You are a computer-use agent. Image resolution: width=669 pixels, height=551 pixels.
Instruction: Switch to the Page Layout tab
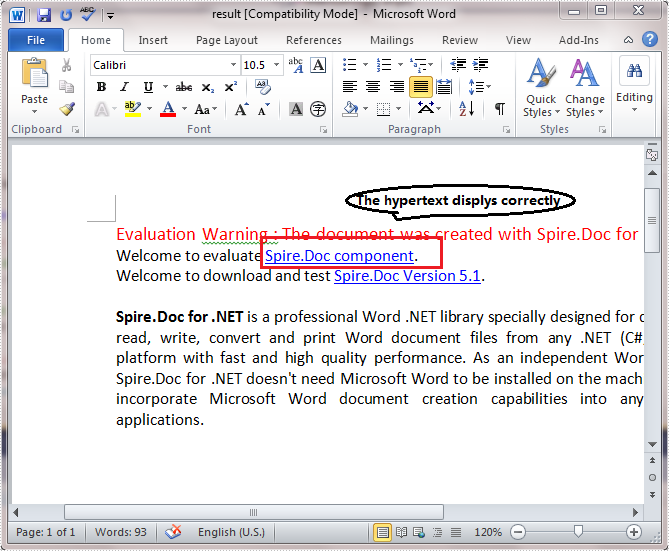227,40
